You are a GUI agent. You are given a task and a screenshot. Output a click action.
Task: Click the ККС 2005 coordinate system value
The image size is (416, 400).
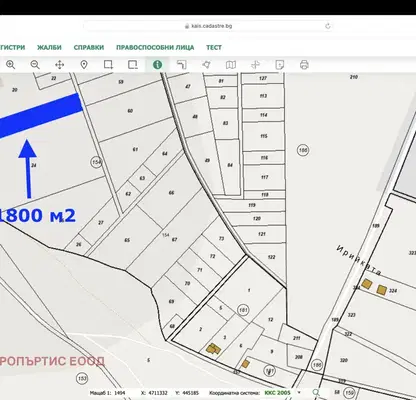click(x=278, y=393)
